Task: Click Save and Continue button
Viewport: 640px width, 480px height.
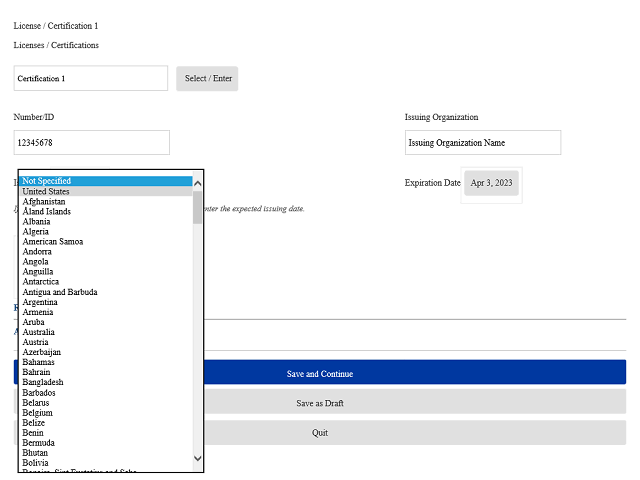Action: pos(320,372)
